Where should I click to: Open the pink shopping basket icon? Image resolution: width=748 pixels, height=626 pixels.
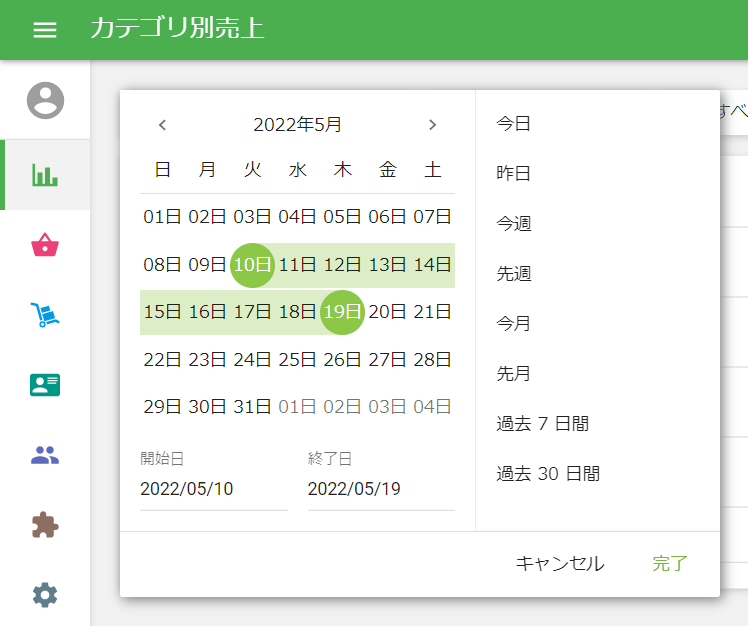click(45, 245)
